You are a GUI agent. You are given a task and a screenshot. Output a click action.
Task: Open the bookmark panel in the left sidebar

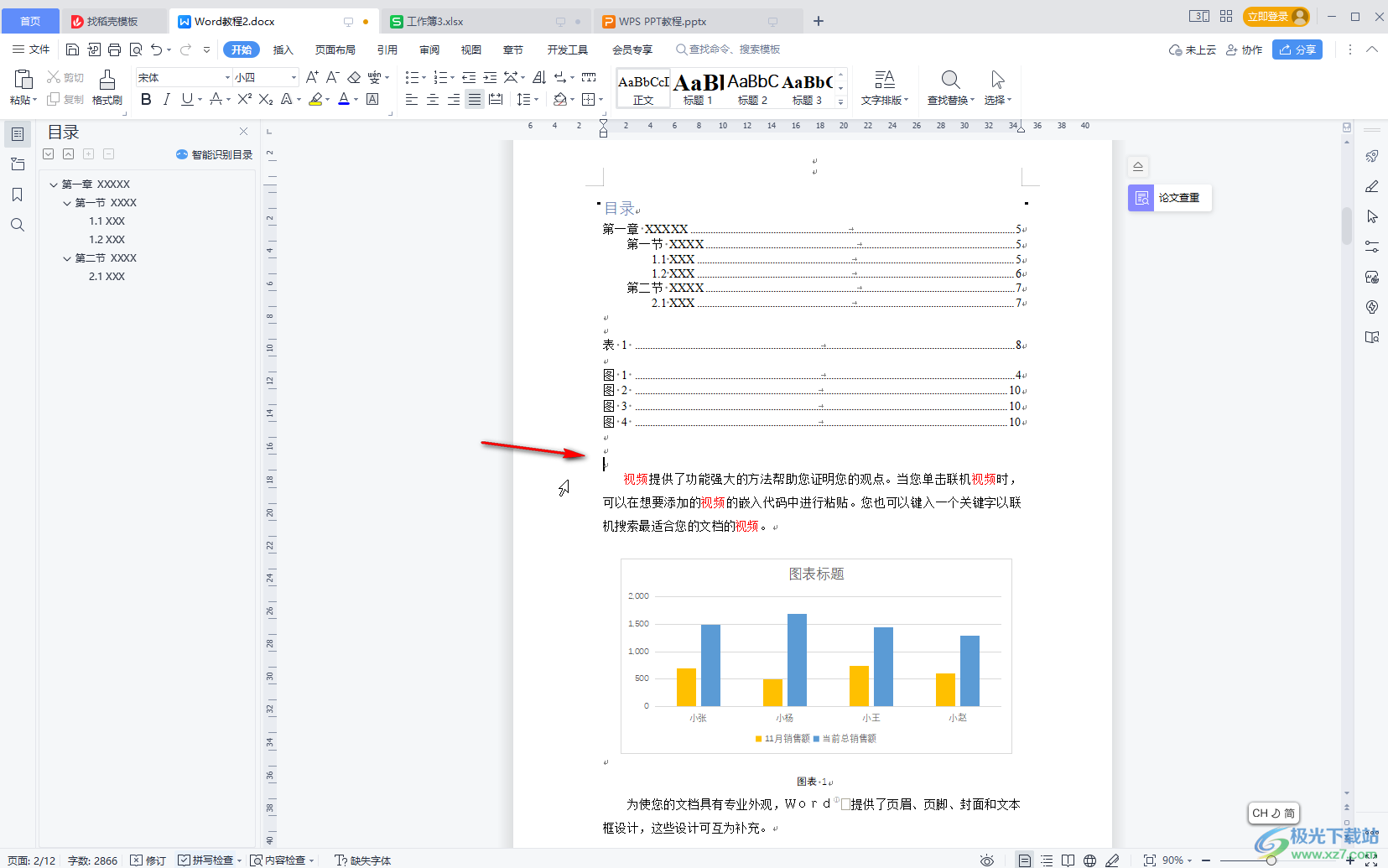18,195
